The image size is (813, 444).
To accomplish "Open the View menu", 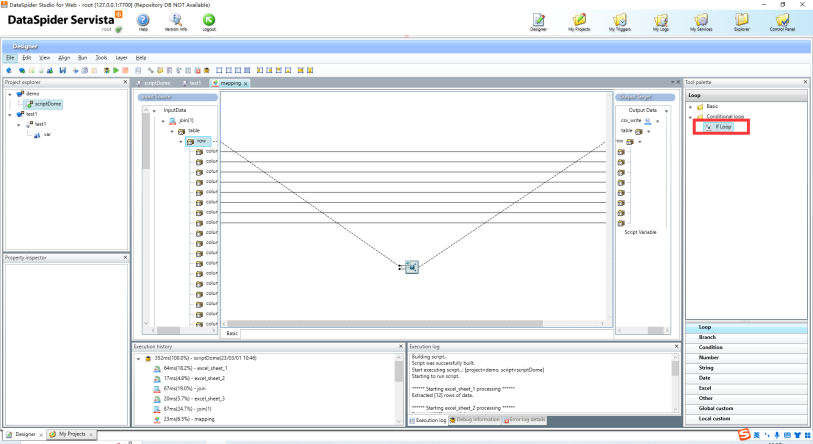I will tap(45, 58).
